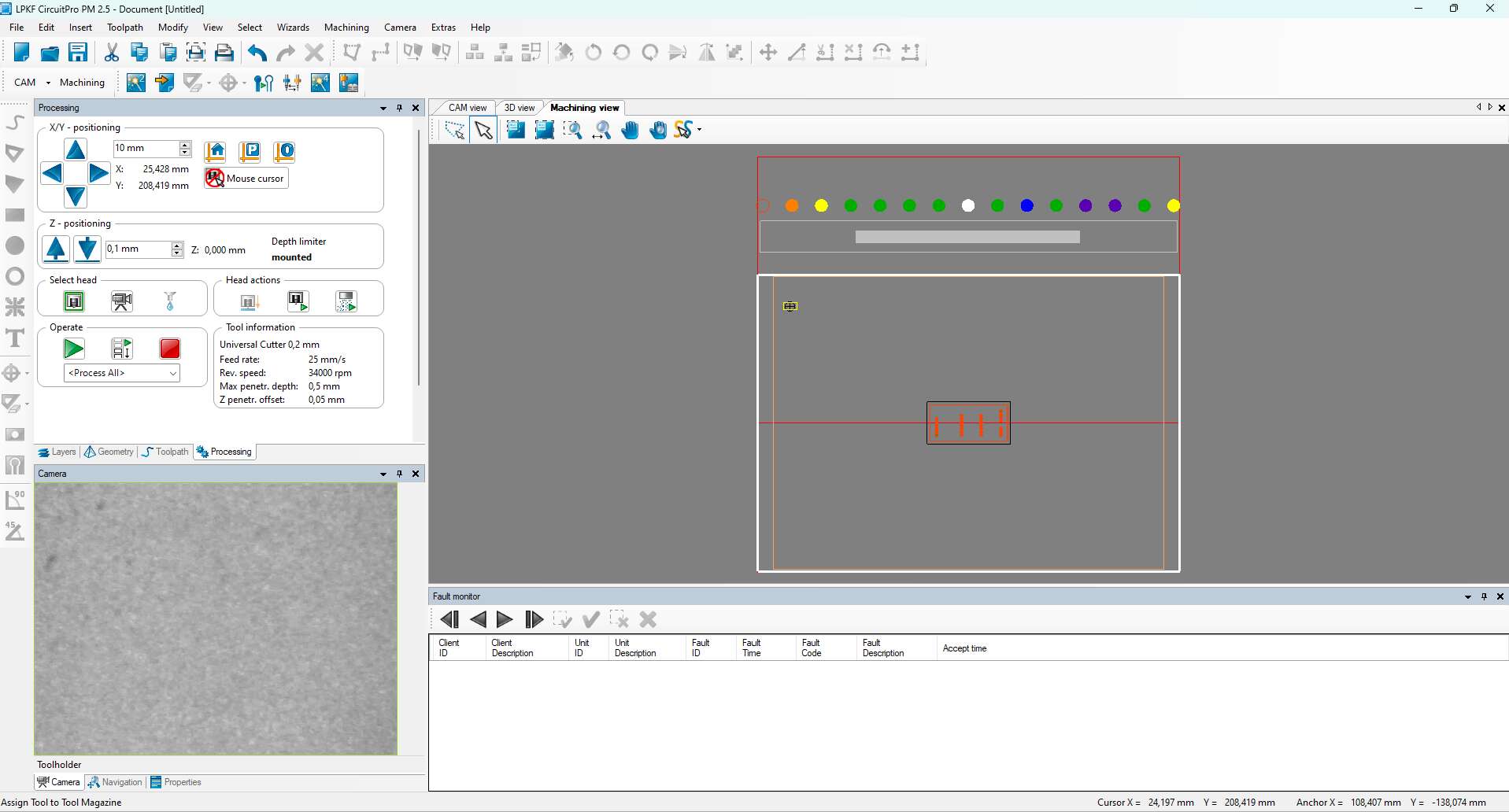Send the head to the home position
The image size is (1509, 812).
[x=215, y=151]
